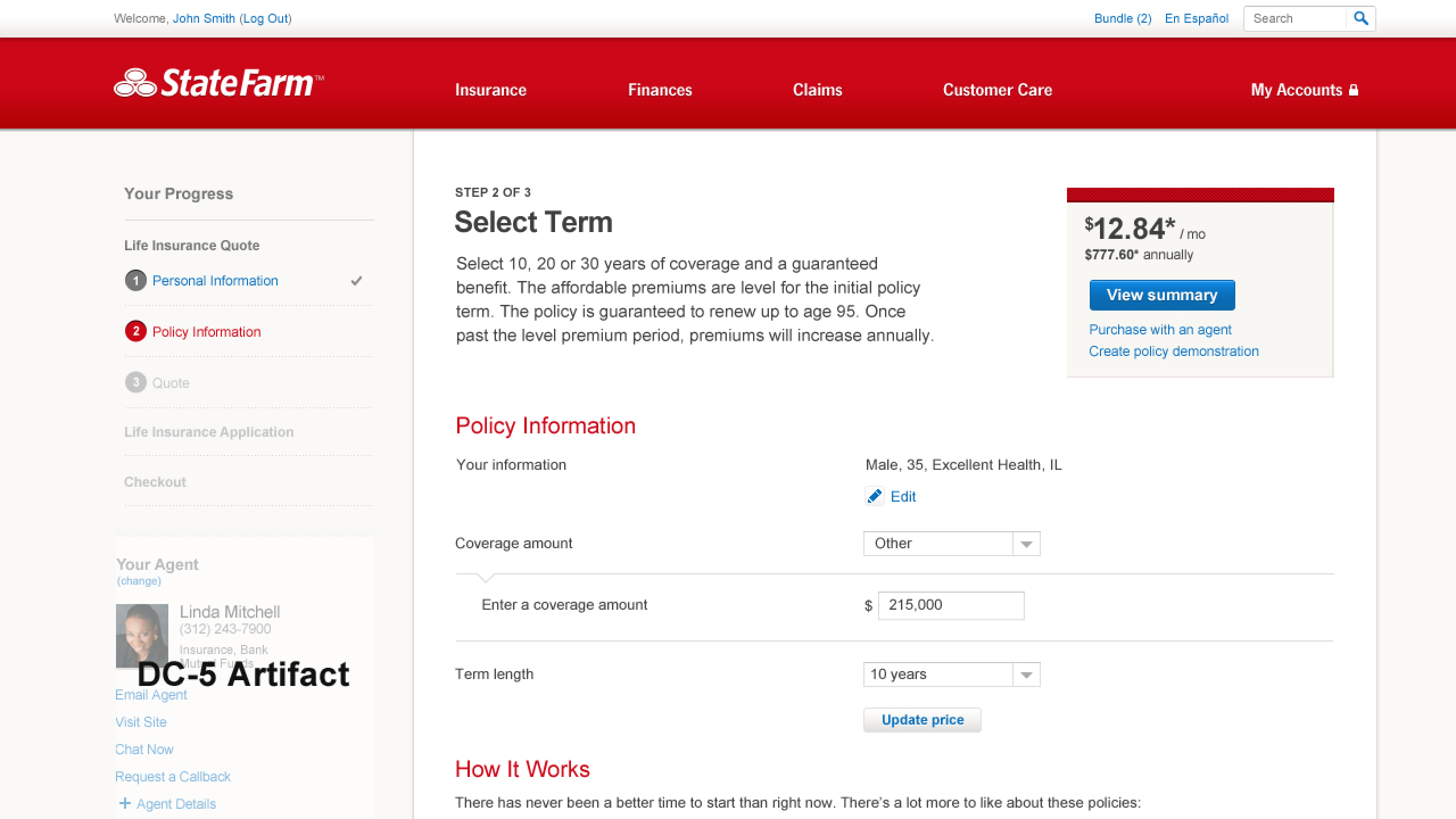Click the Personal Information checkmark icon
The height and width of the screenshot is (819, 1456).
pyautogui.click(x=357, y=280)
